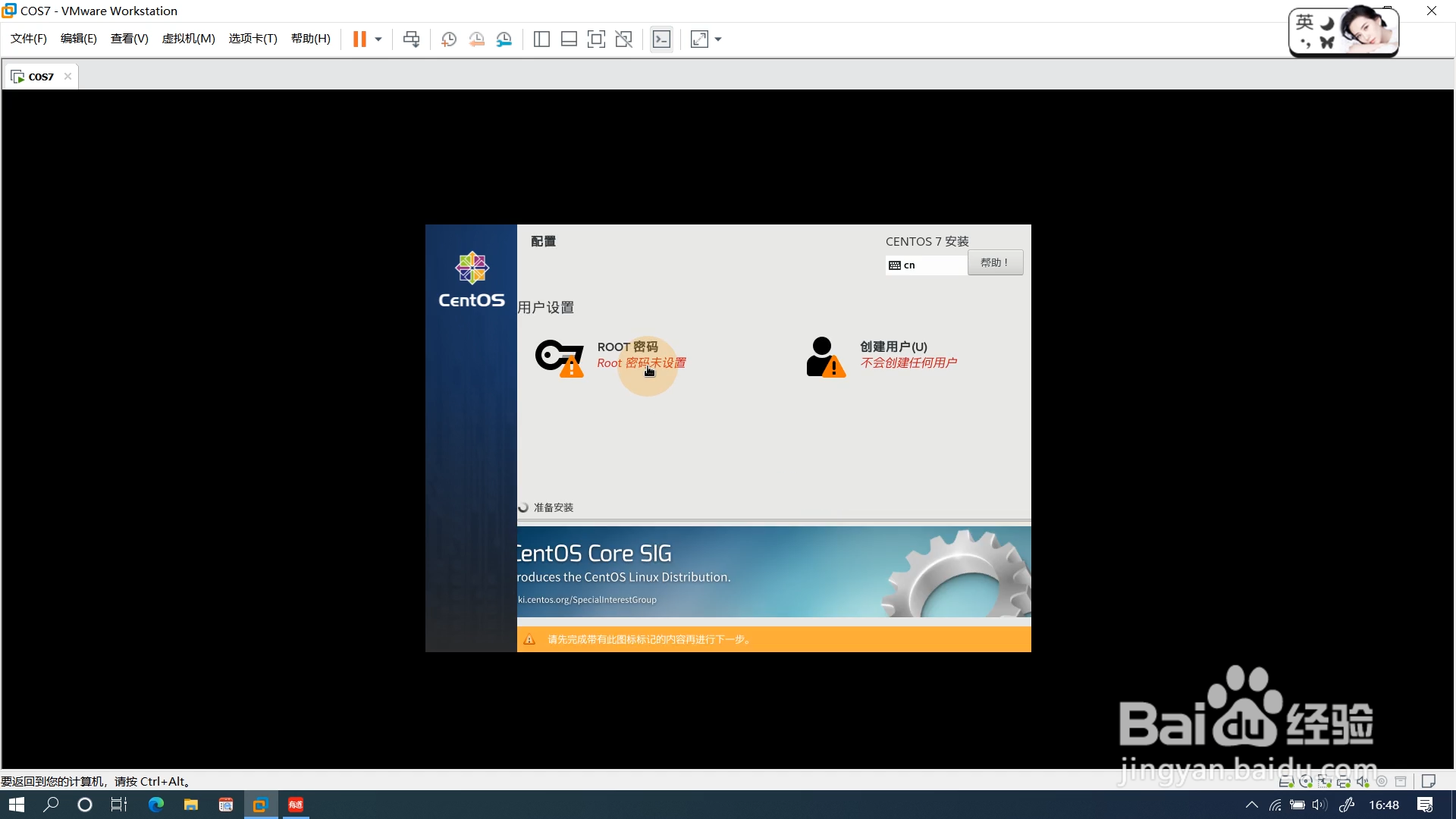This screenshot has height=819, width=1456.
Task: Show hidden system tray icons
Action: [x=1251, y=805]
